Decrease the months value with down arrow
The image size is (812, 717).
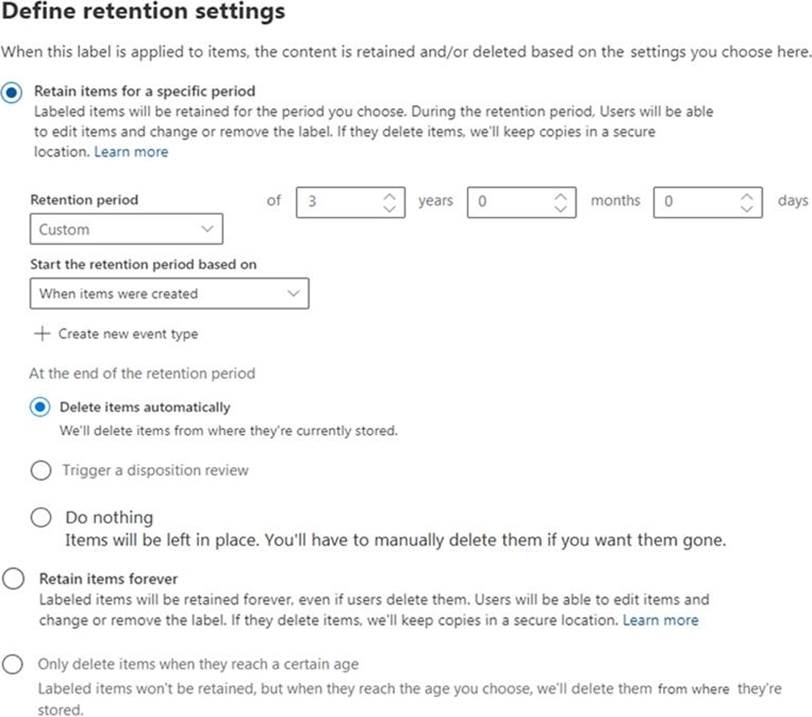point(561,208)
